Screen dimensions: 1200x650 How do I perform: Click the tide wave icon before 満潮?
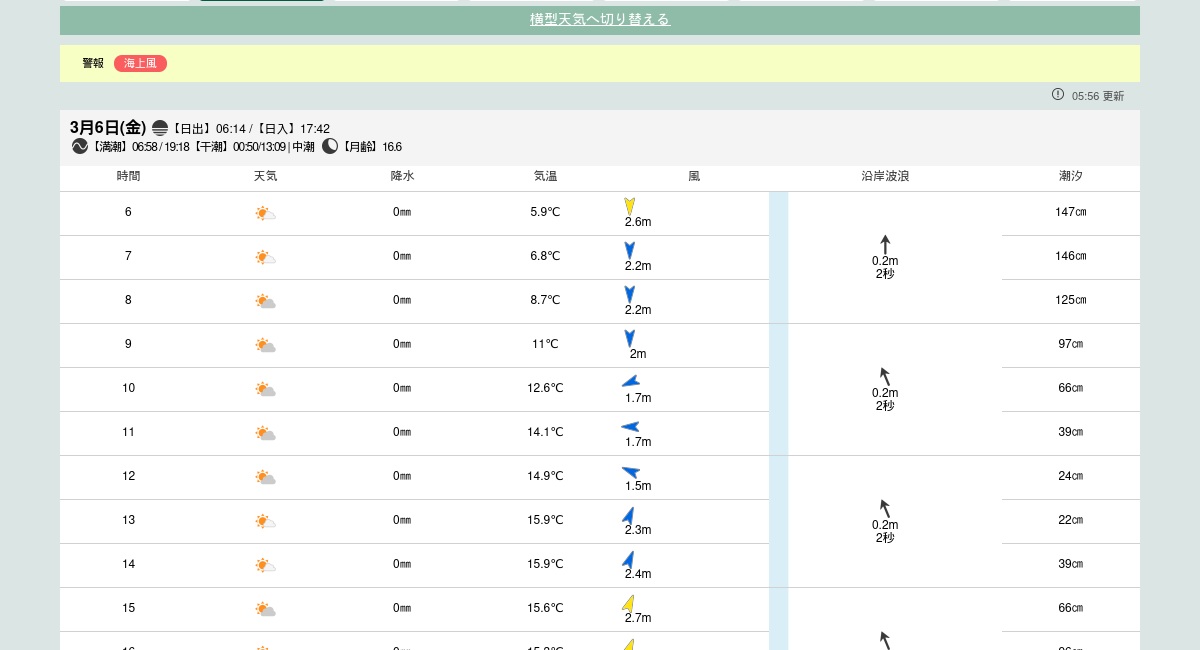tap(80, 147)
